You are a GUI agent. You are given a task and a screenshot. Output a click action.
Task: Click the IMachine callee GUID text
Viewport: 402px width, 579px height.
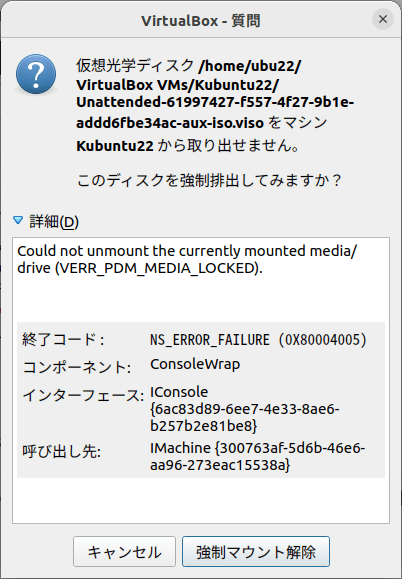[258, 457]
